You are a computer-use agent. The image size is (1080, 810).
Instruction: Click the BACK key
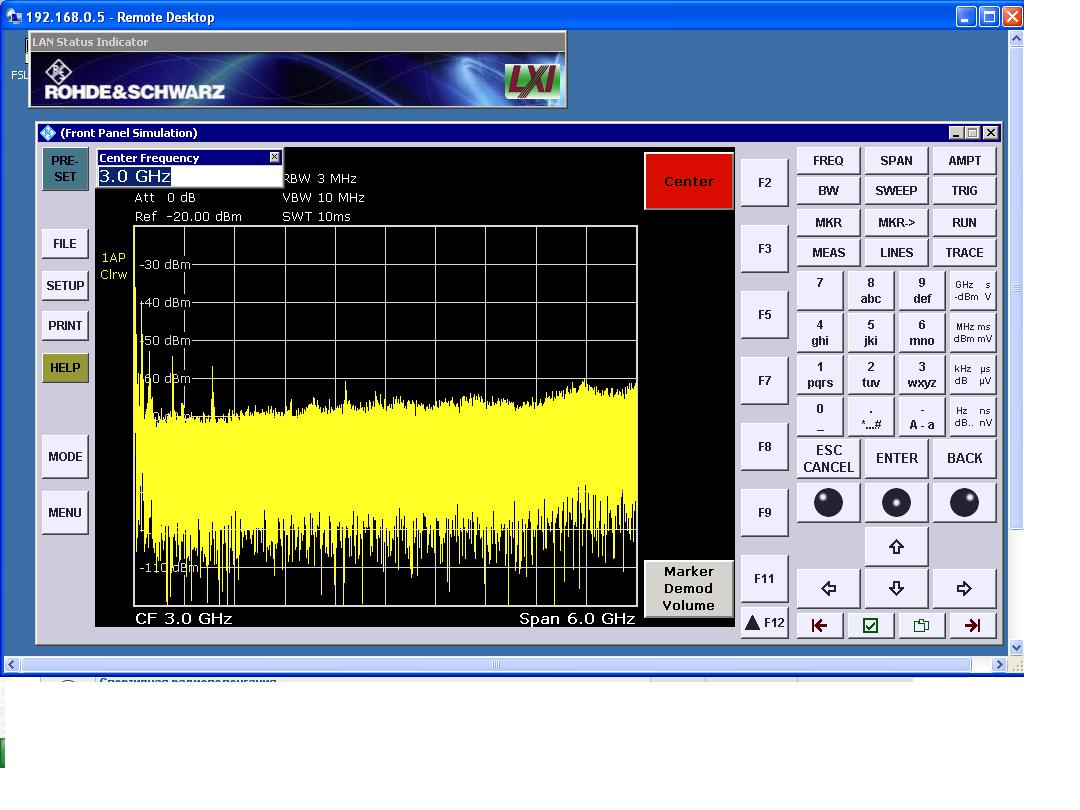[x=964, y=458]
